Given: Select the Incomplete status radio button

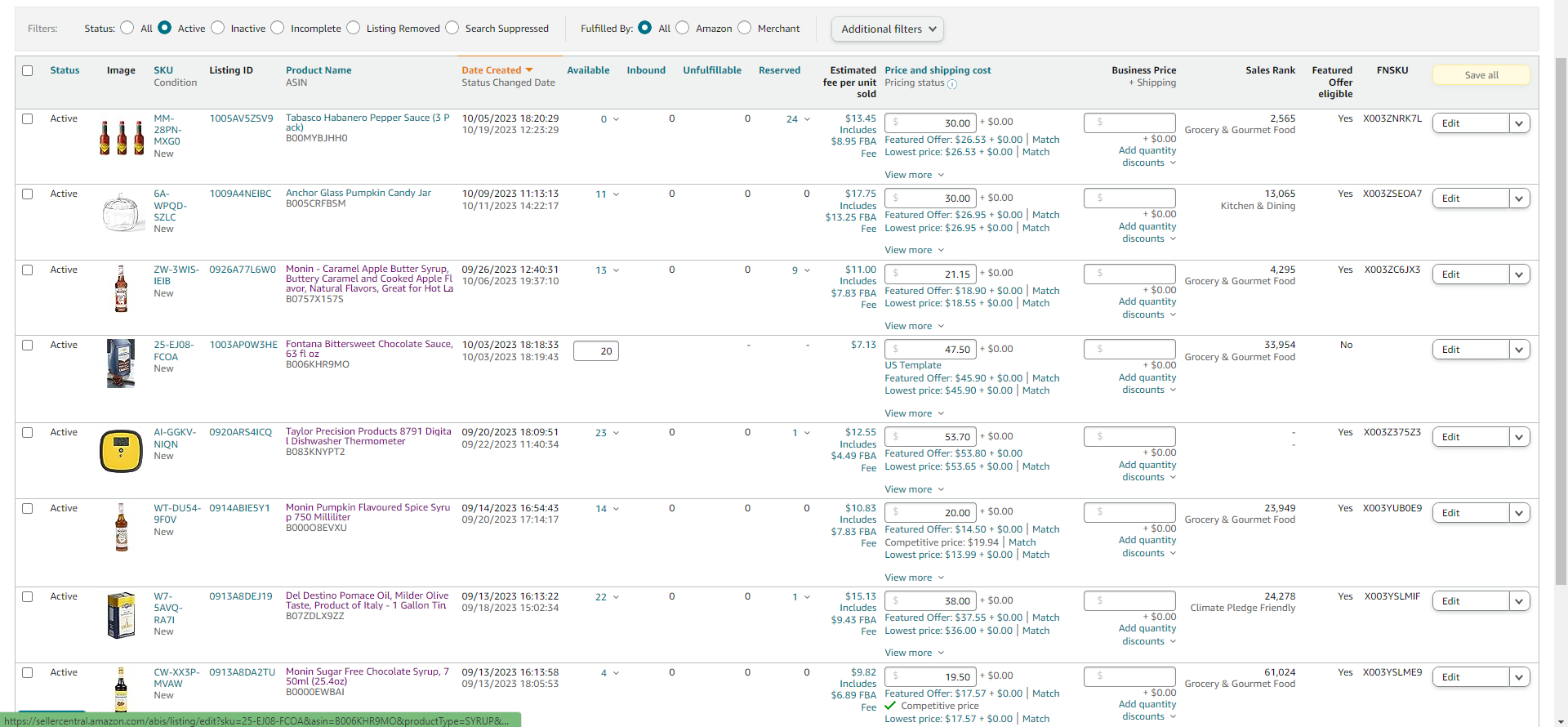Looking at the screenshot, I should (x=278, y=28).
